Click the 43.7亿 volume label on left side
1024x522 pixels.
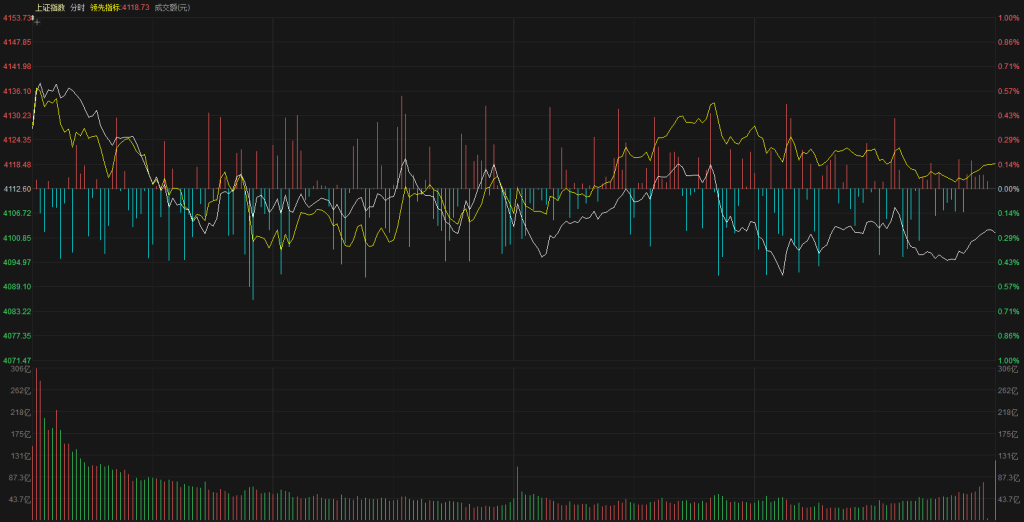[x=19, y=499]
